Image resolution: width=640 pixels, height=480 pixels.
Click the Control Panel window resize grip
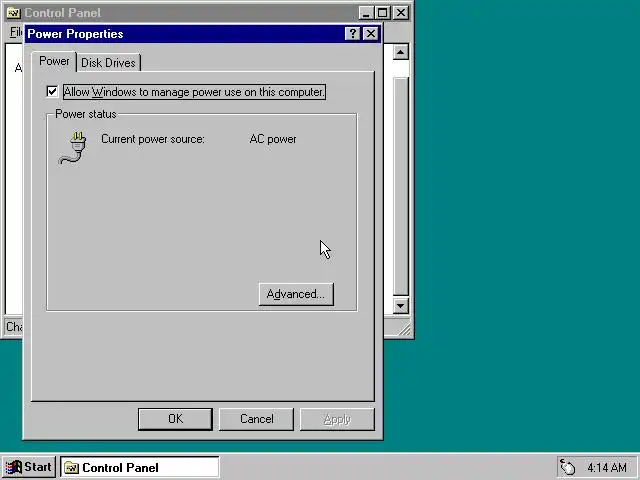point(404,329)
